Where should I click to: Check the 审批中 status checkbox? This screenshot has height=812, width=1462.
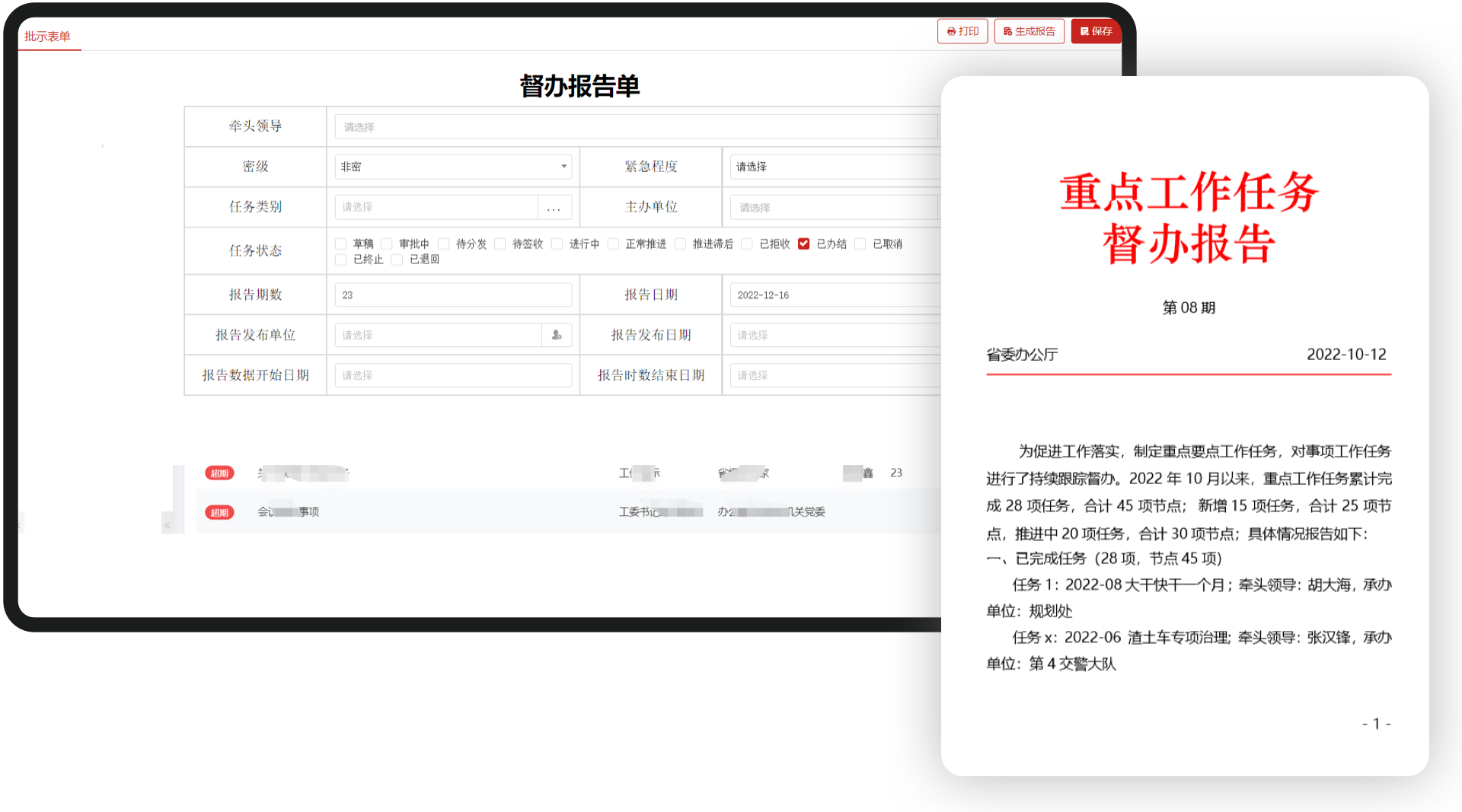pyautogui.click(x=387, y=244)
